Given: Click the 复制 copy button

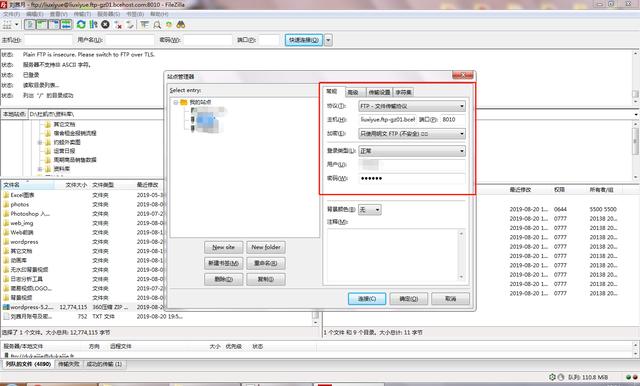Looking at the screenshot, I should pos(266,280).
